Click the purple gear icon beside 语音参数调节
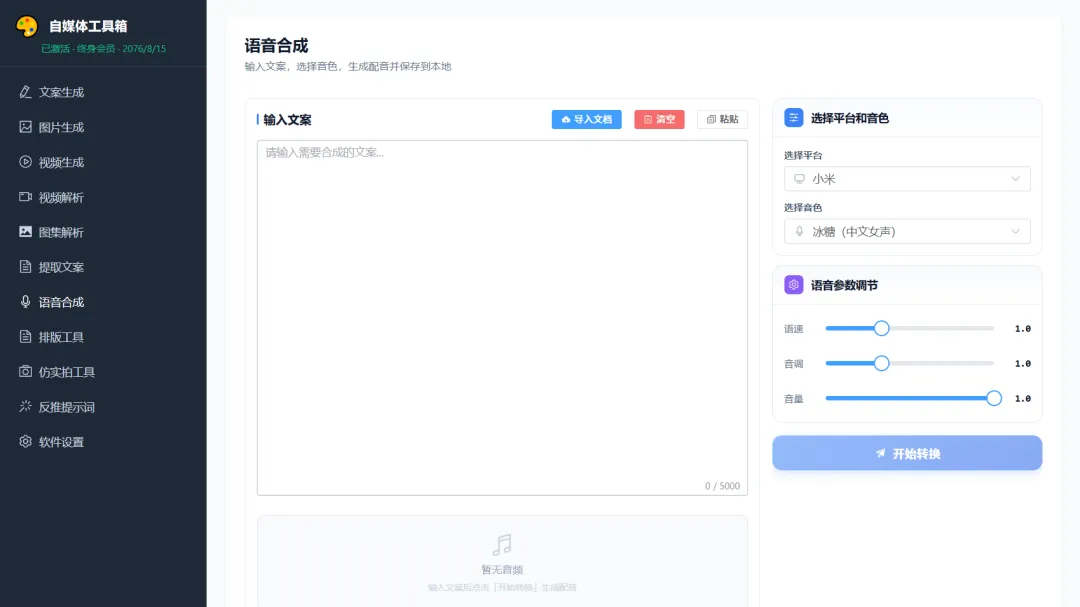The width and height of the screenshot is (1080, 607). [793, 285]
